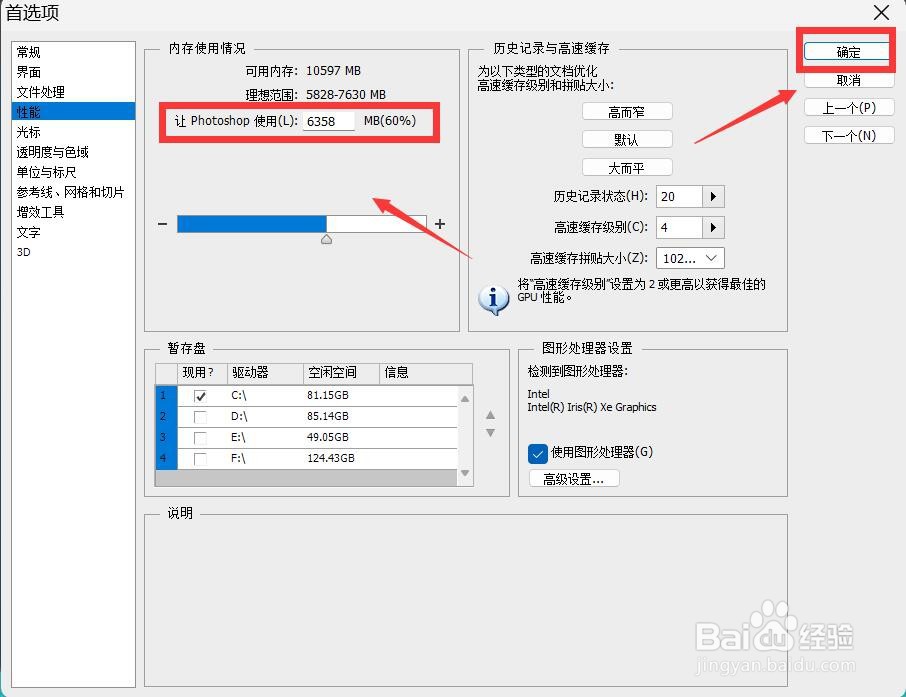Click the up arrow beside scratch disk list
The image size is (906, 697).
pyautogui.click(x=489, y=415)
